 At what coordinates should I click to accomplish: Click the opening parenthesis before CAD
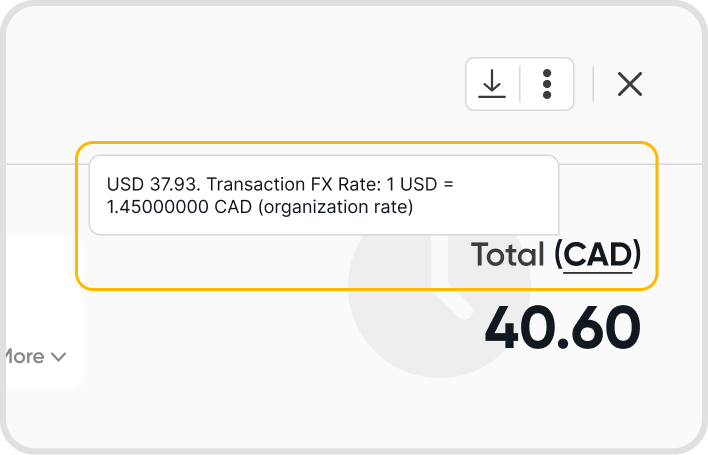tap(558, 255)
